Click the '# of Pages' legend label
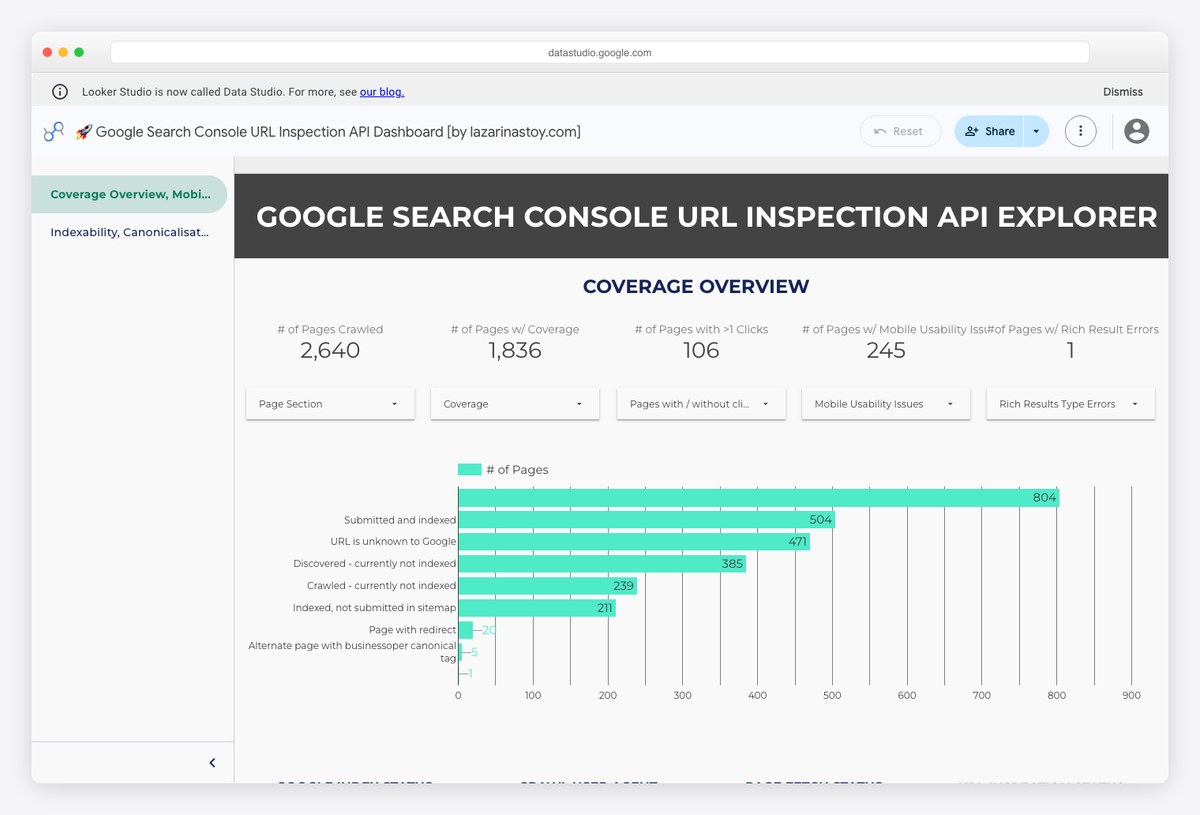The height and width of the screenshot is (815, 1200). pyautogui.click(x=517, y=470)
